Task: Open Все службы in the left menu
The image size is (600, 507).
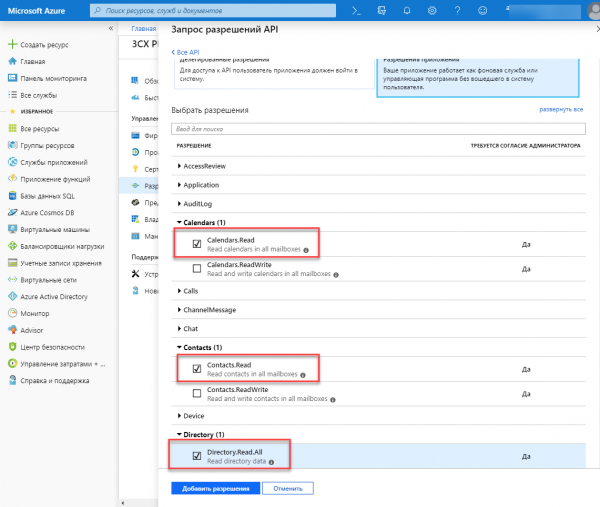Action: click(x=41, y=93)
